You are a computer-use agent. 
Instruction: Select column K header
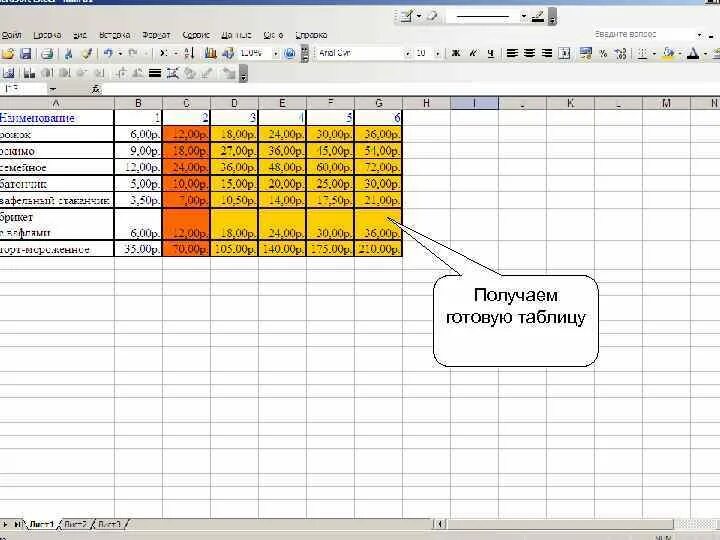(x=571, y=103)
